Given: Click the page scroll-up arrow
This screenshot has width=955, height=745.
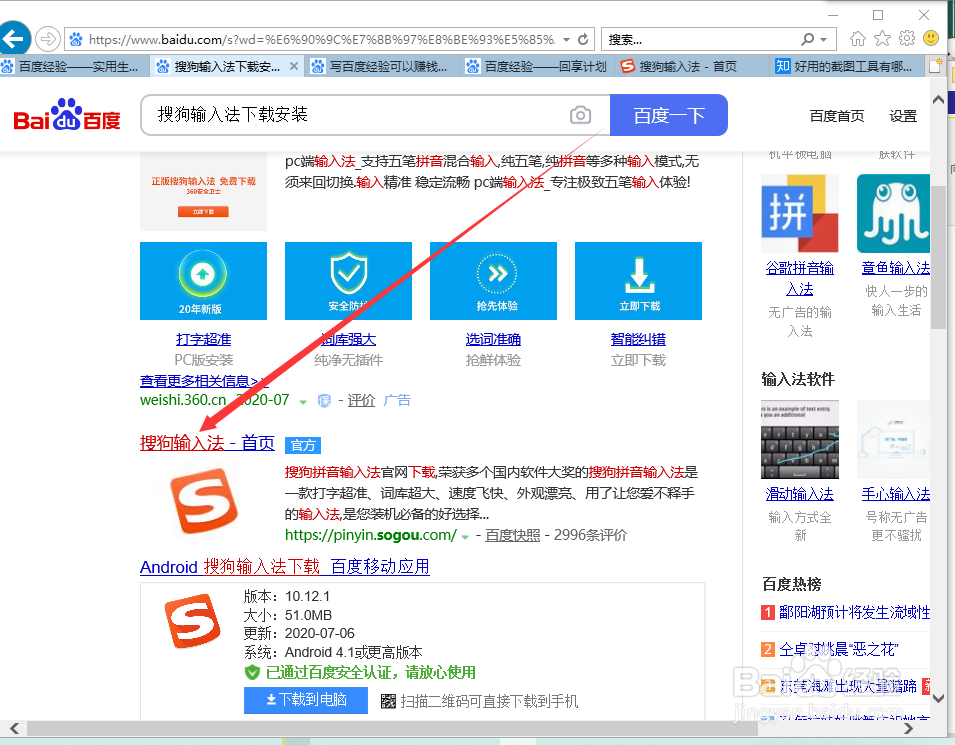Looking at the screenshot, I should pyautogui.click(x=939, y=99).
